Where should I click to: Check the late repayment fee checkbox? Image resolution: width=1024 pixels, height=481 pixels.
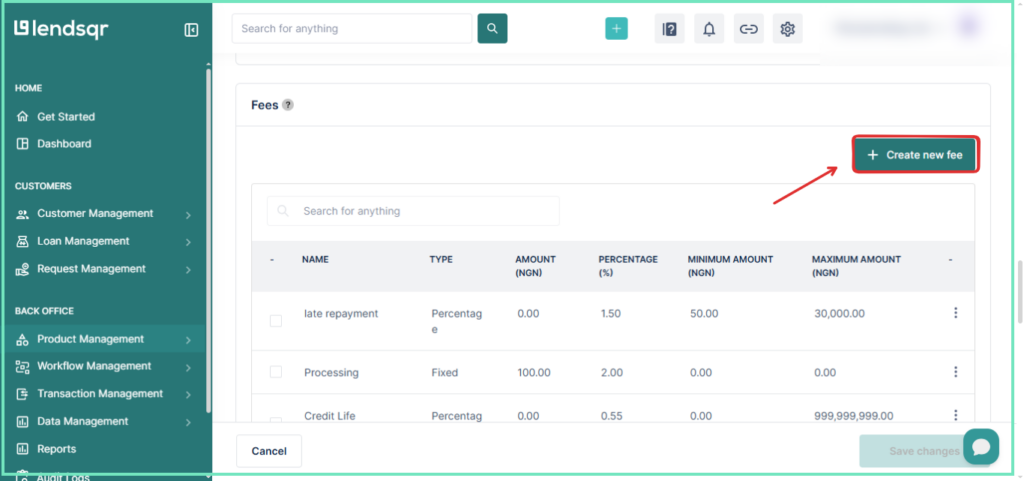click(276, 321)
